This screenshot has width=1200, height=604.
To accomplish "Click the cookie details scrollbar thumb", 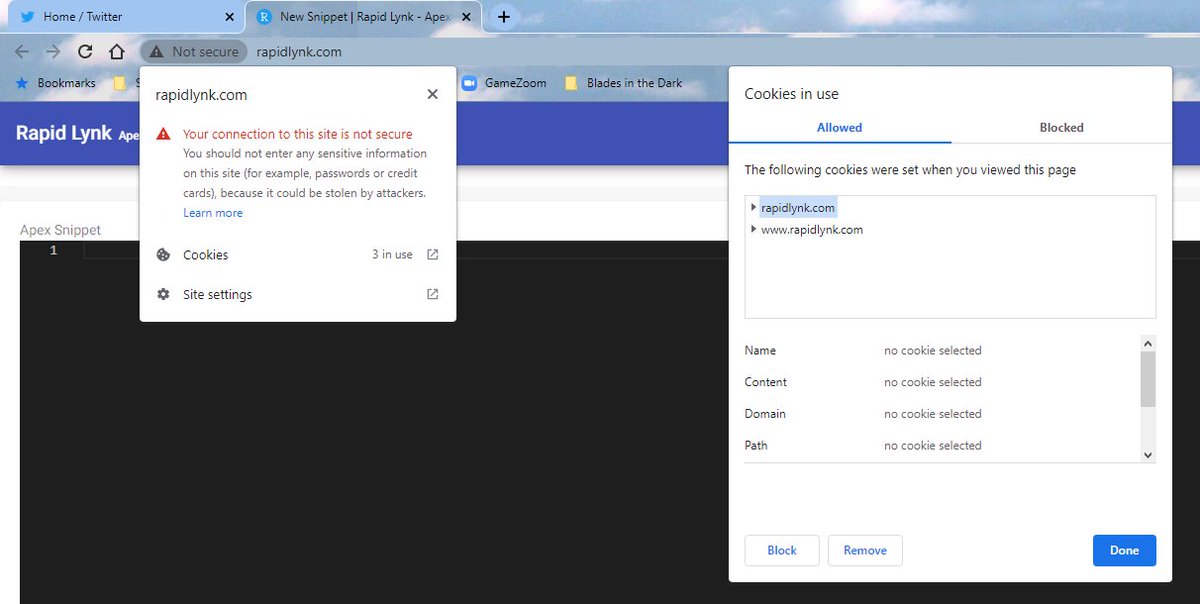I will pyautogui.click(x=1148, y=378).
